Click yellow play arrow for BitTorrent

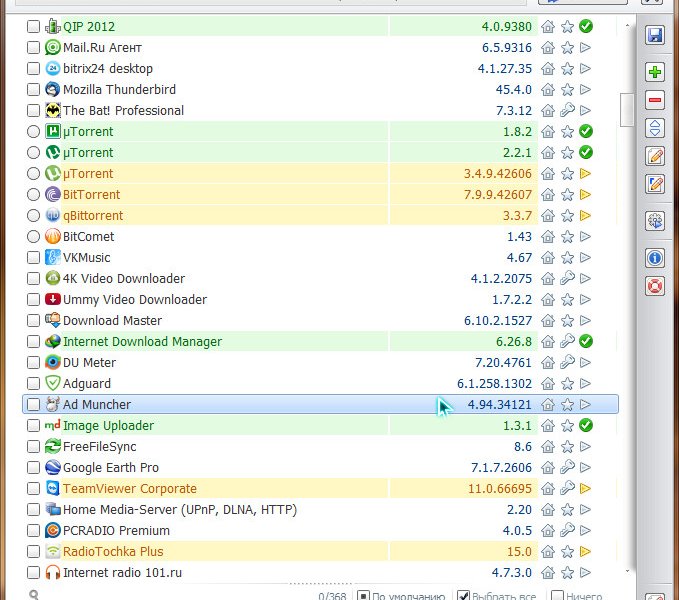click(585, 194)
